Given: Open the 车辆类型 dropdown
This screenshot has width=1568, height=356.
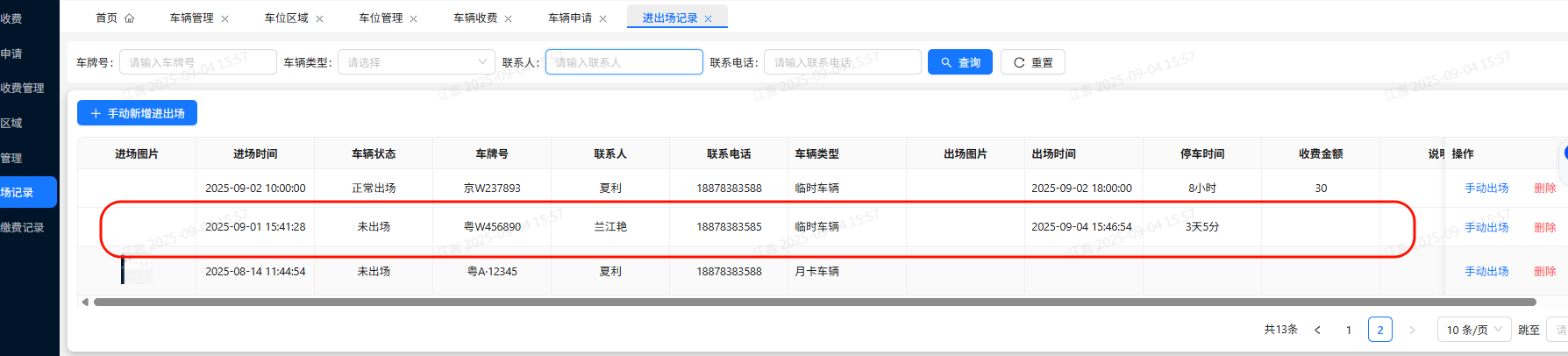Looking at the screenshot, I should (417, 62).
